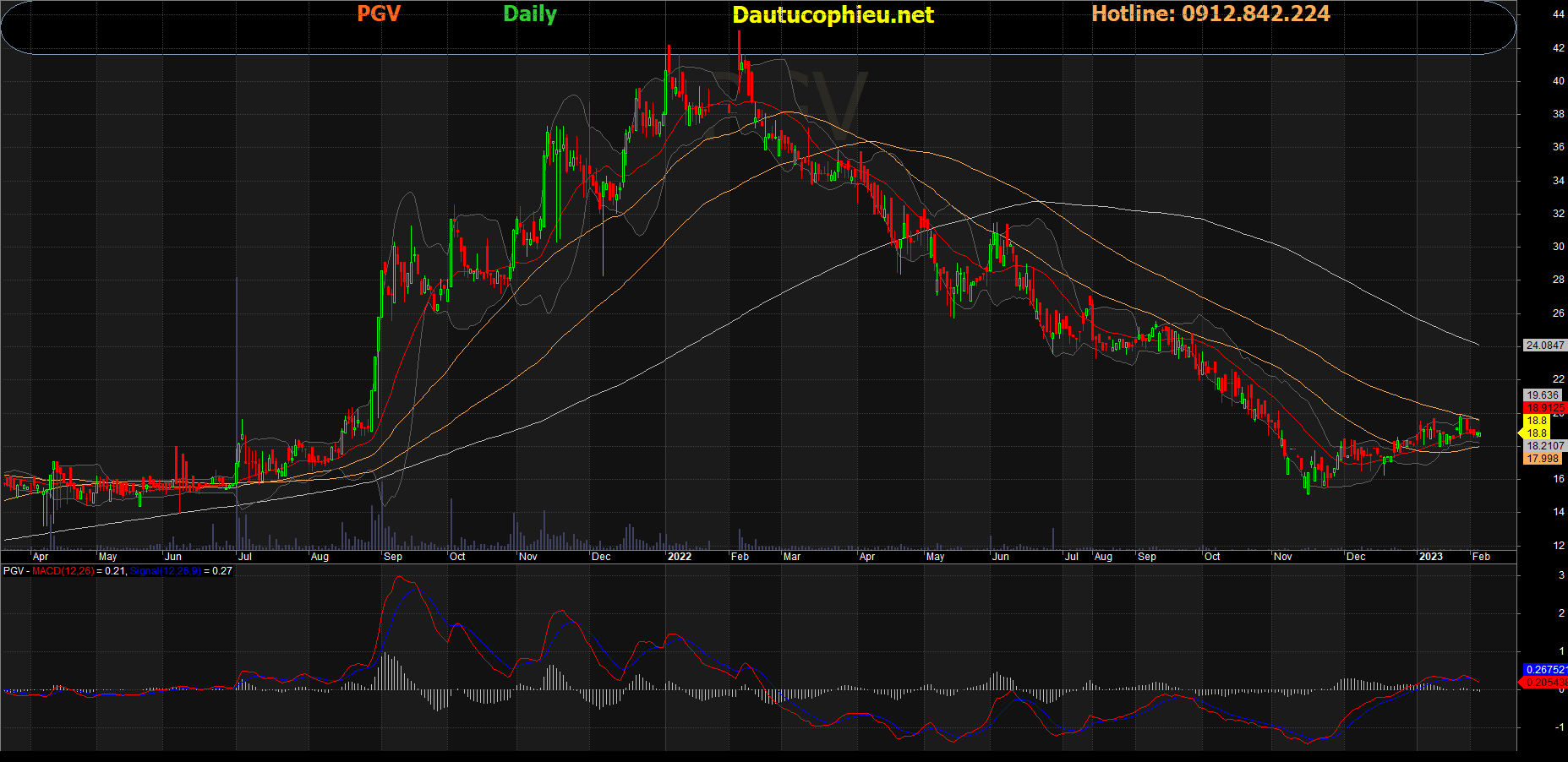Click the Hotline phone number text

click(1210, 14)
